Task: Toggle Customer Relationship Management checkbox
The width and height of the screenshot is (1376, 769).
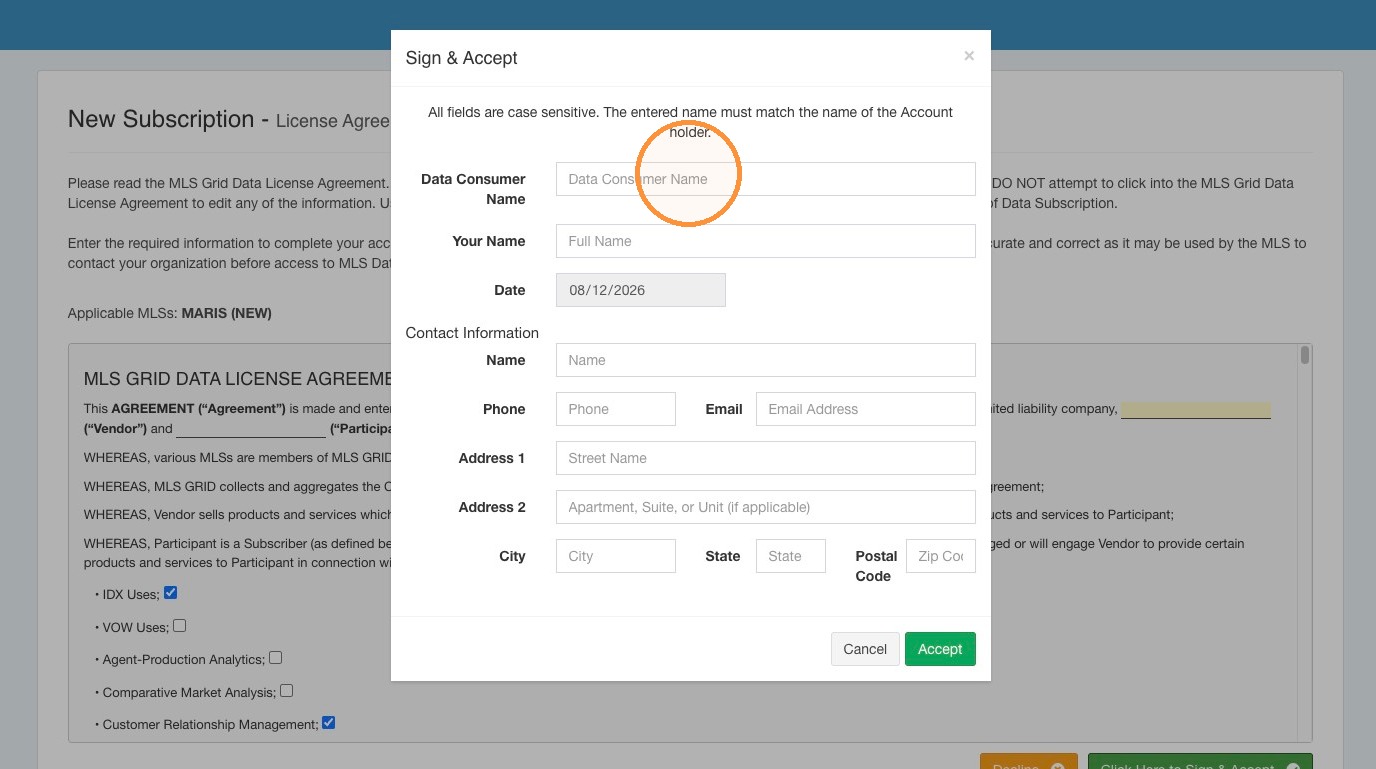Action: (x=328, y=723)
